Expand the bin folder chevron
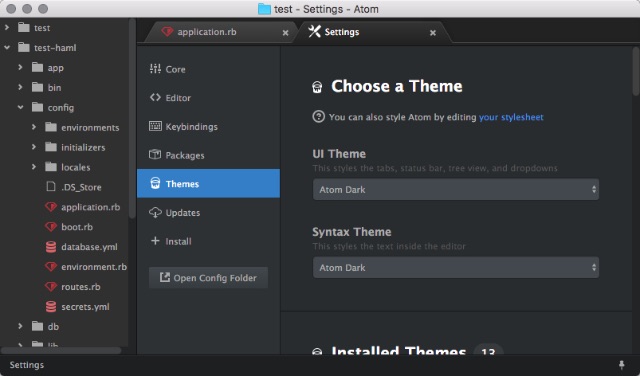Screen dimensions: 640x376 [20, 87]
